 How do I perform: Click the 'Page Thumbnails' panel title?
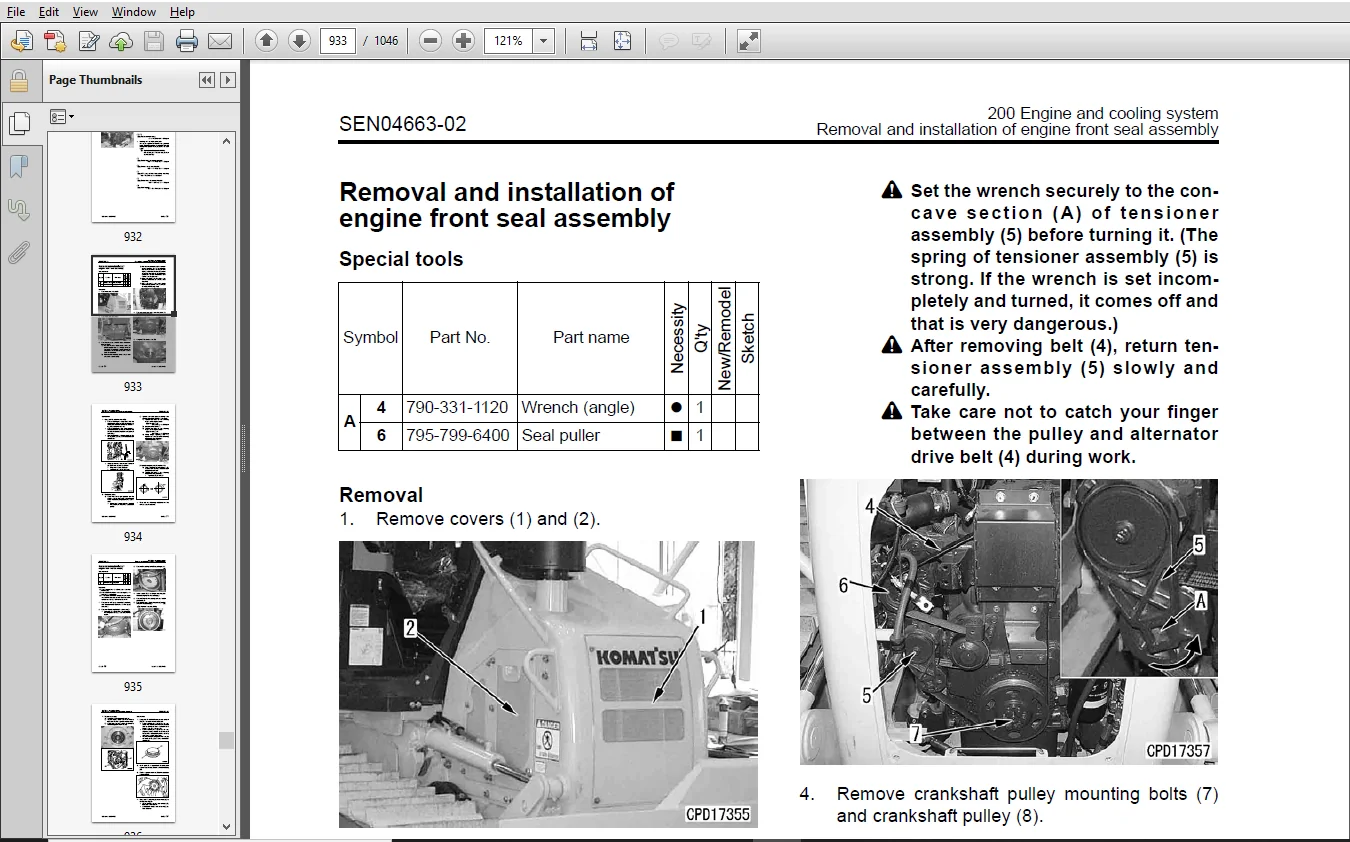click(95, 80)
